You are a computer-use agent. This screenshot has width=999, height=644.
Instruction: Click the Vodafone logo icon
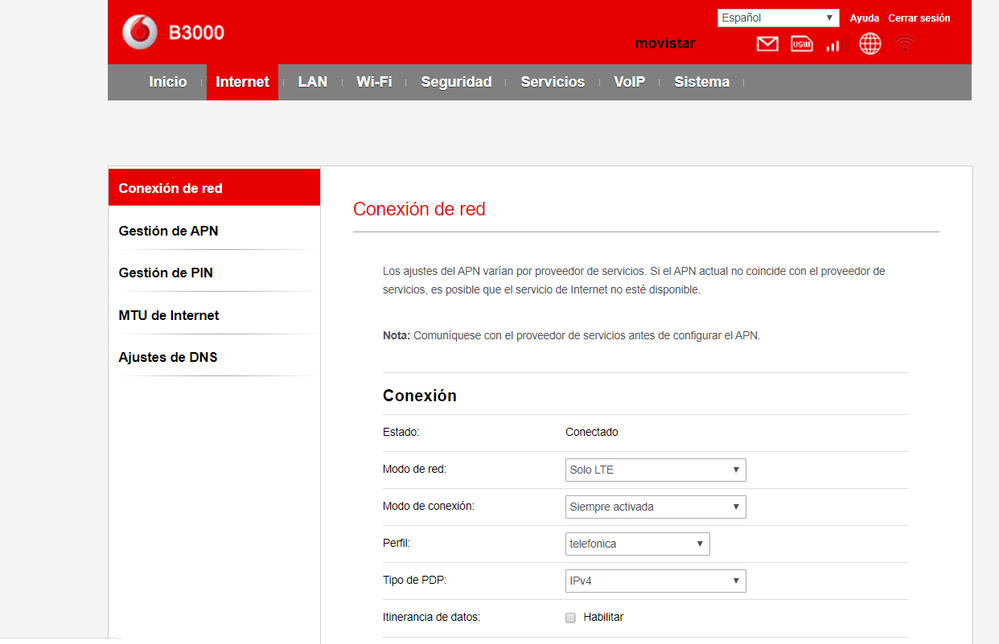(x=139, y=32)
